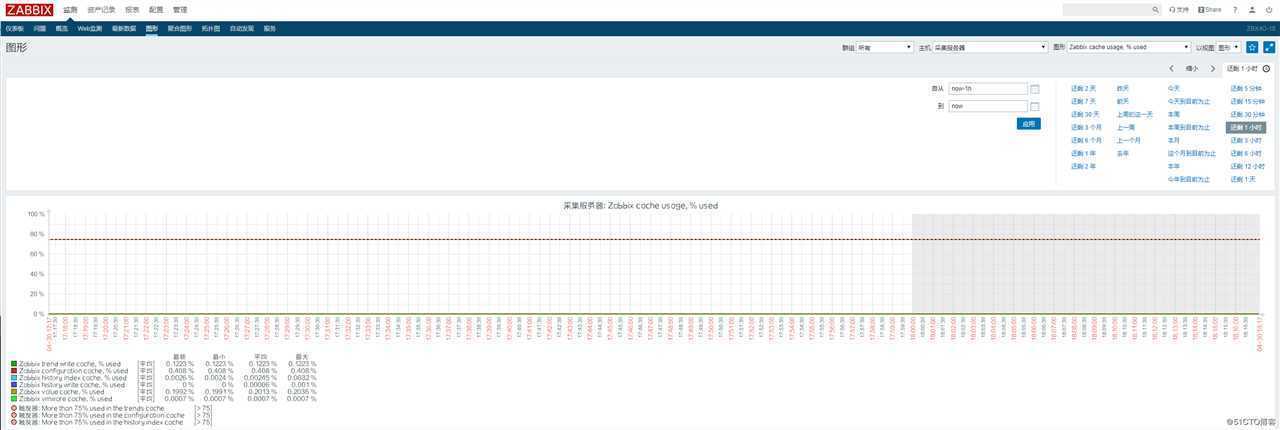Open the 配置 top menu
1280x430 pixels.
tap(156, 9)
